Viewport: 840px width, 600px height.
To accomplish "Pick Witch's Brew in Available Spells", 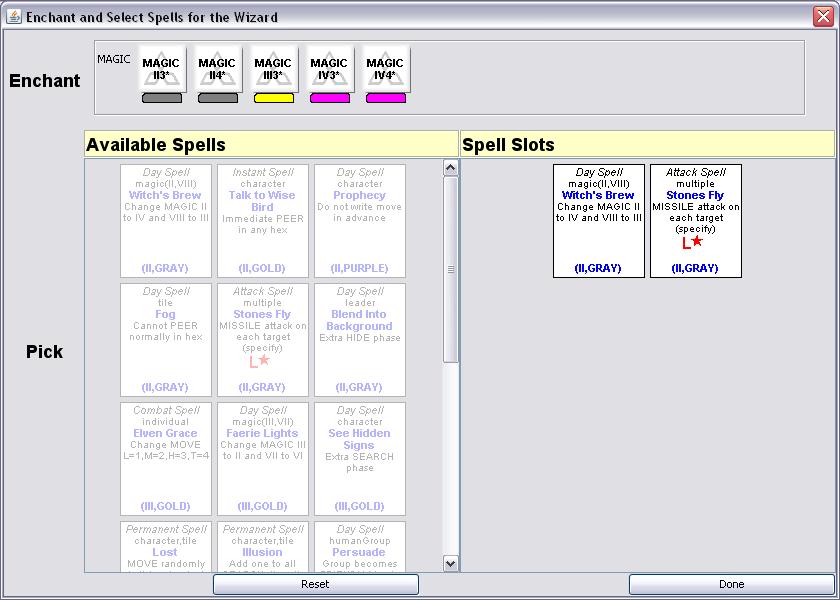I will pyautogui.click(x=166, y=221).
